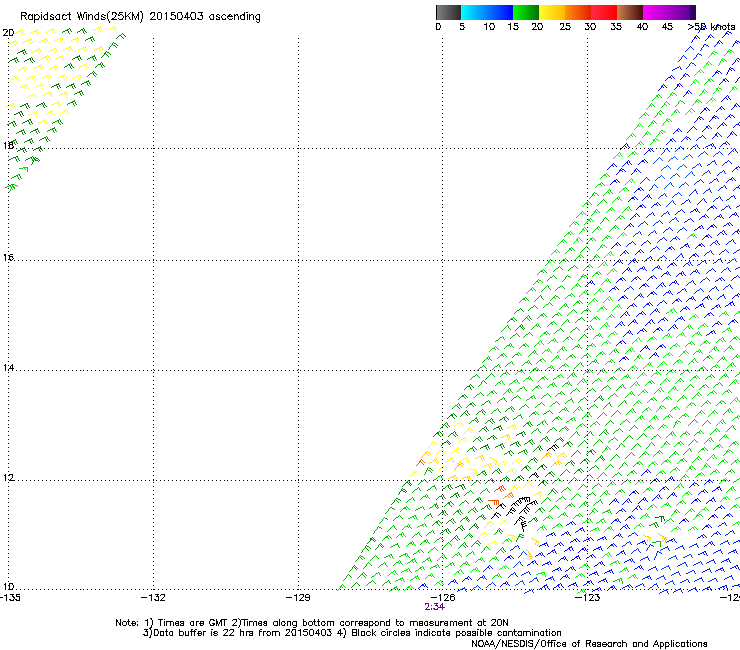Click the '25' label under the color bar
The image size is (740, 650).
click(565, 27)
